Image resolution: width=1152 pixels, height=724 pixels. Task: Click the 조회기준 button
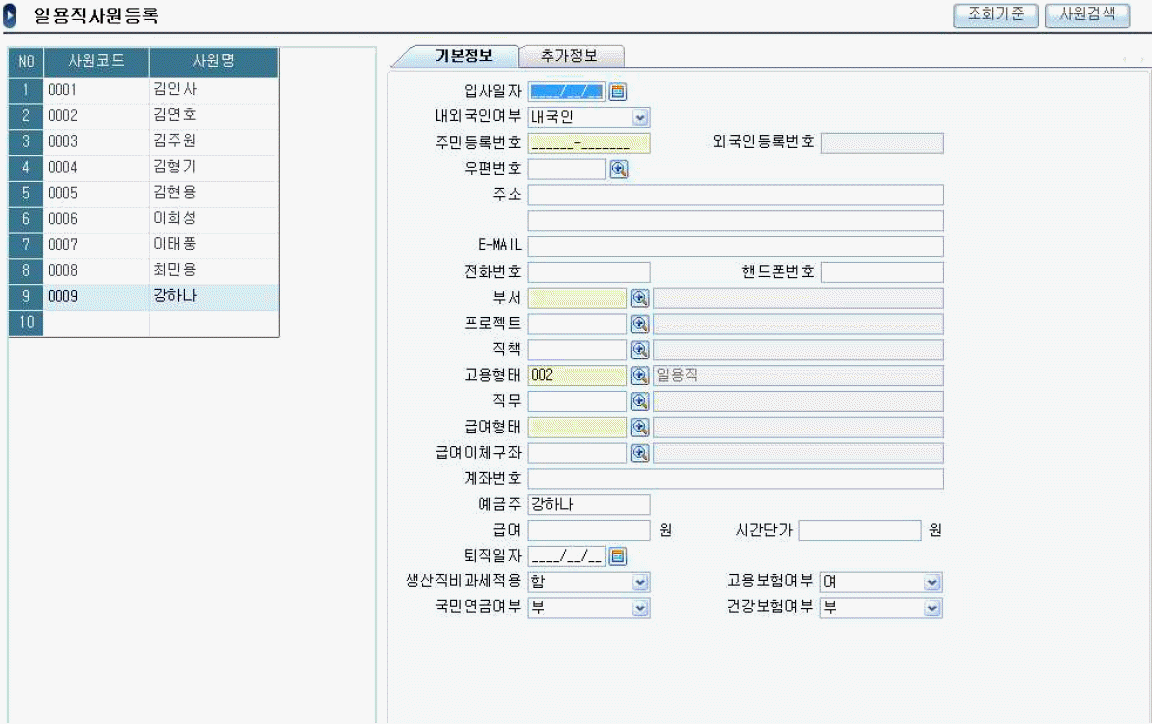click(x=996, y=15)
